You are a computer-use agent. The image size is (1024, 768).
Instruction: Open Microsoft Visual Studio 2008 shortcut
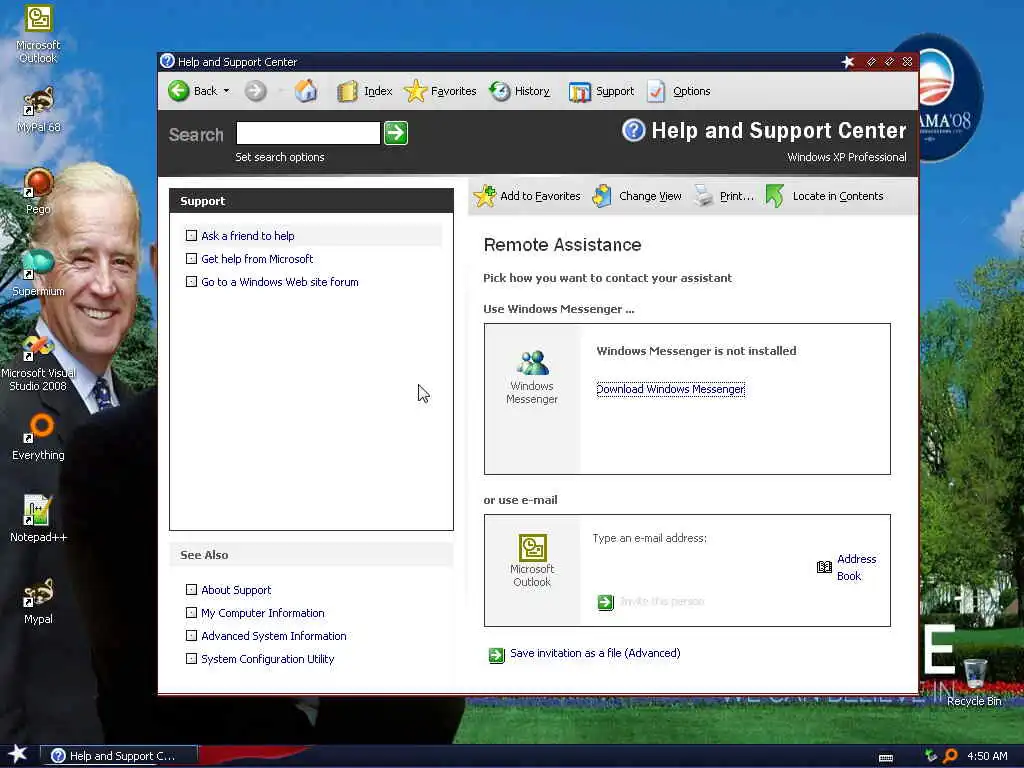click(38, 363)
